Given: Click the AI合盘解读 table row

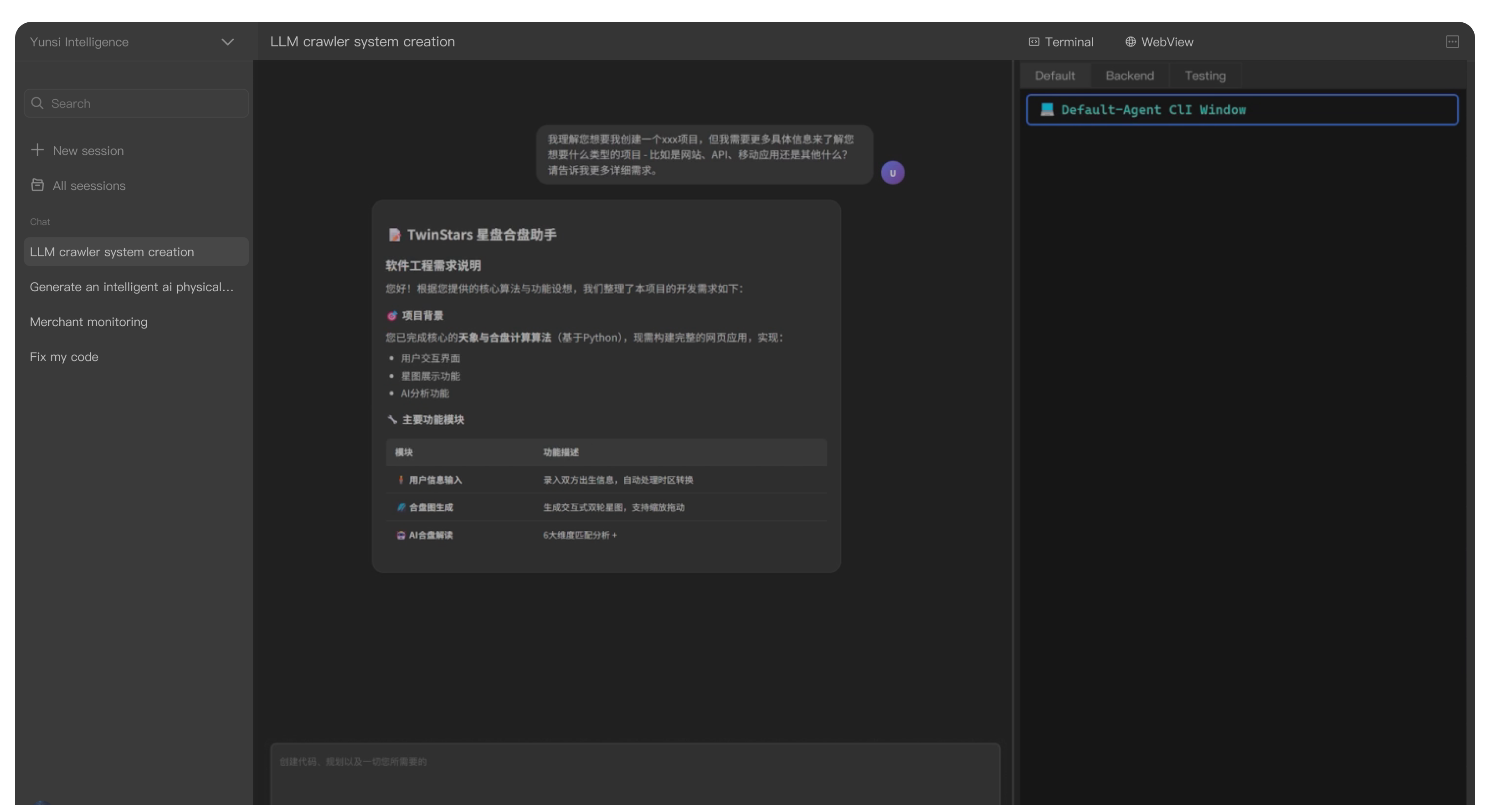Looking at the screenshot, I should click(607, 535).
